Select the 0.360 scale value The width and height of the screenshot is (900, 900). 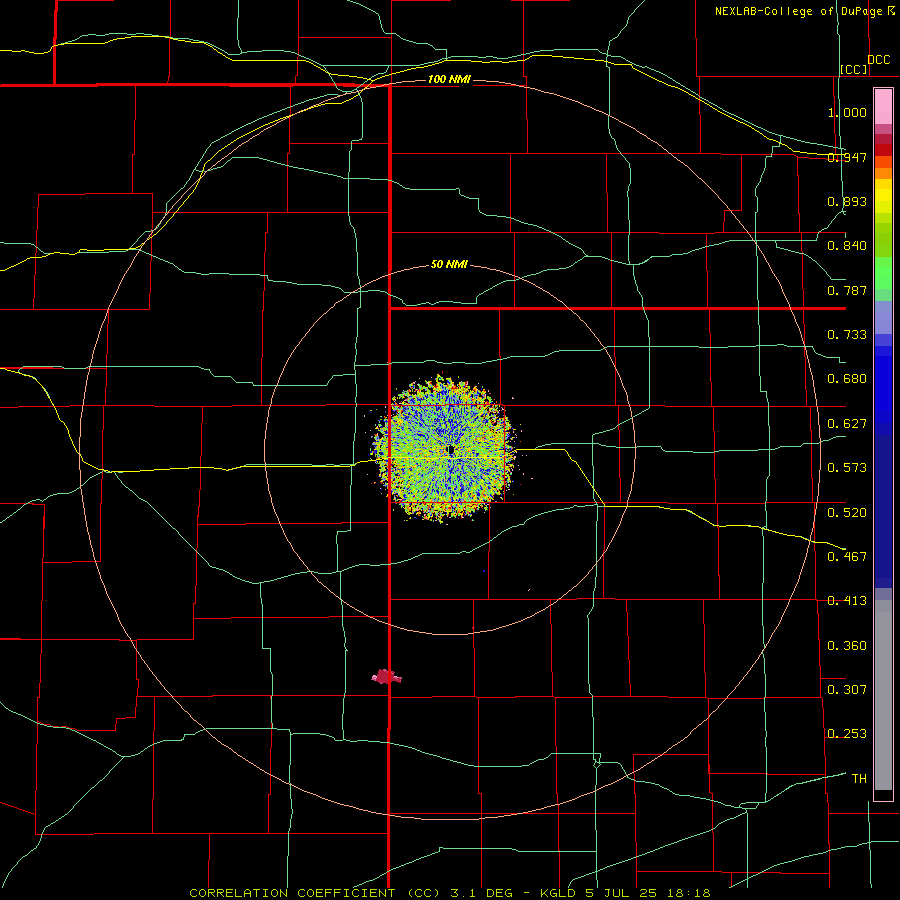847,646
